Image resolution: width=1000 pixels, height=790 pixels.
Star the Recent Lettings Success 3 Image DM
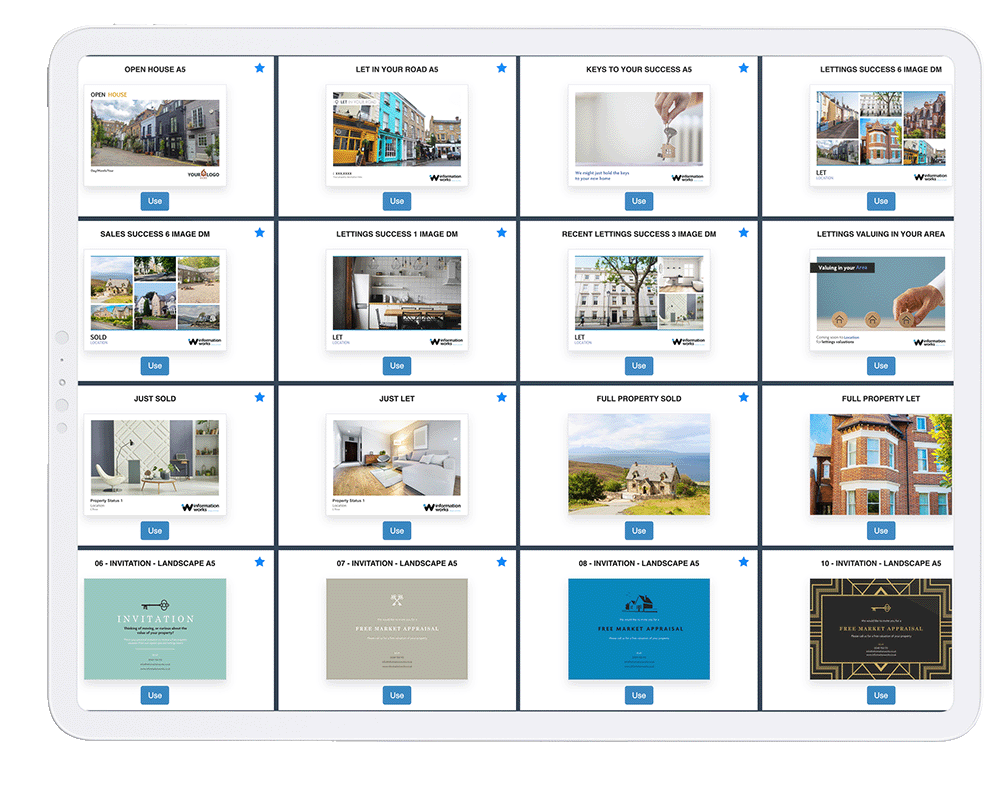pyautogui.click(x=743, y=233)
